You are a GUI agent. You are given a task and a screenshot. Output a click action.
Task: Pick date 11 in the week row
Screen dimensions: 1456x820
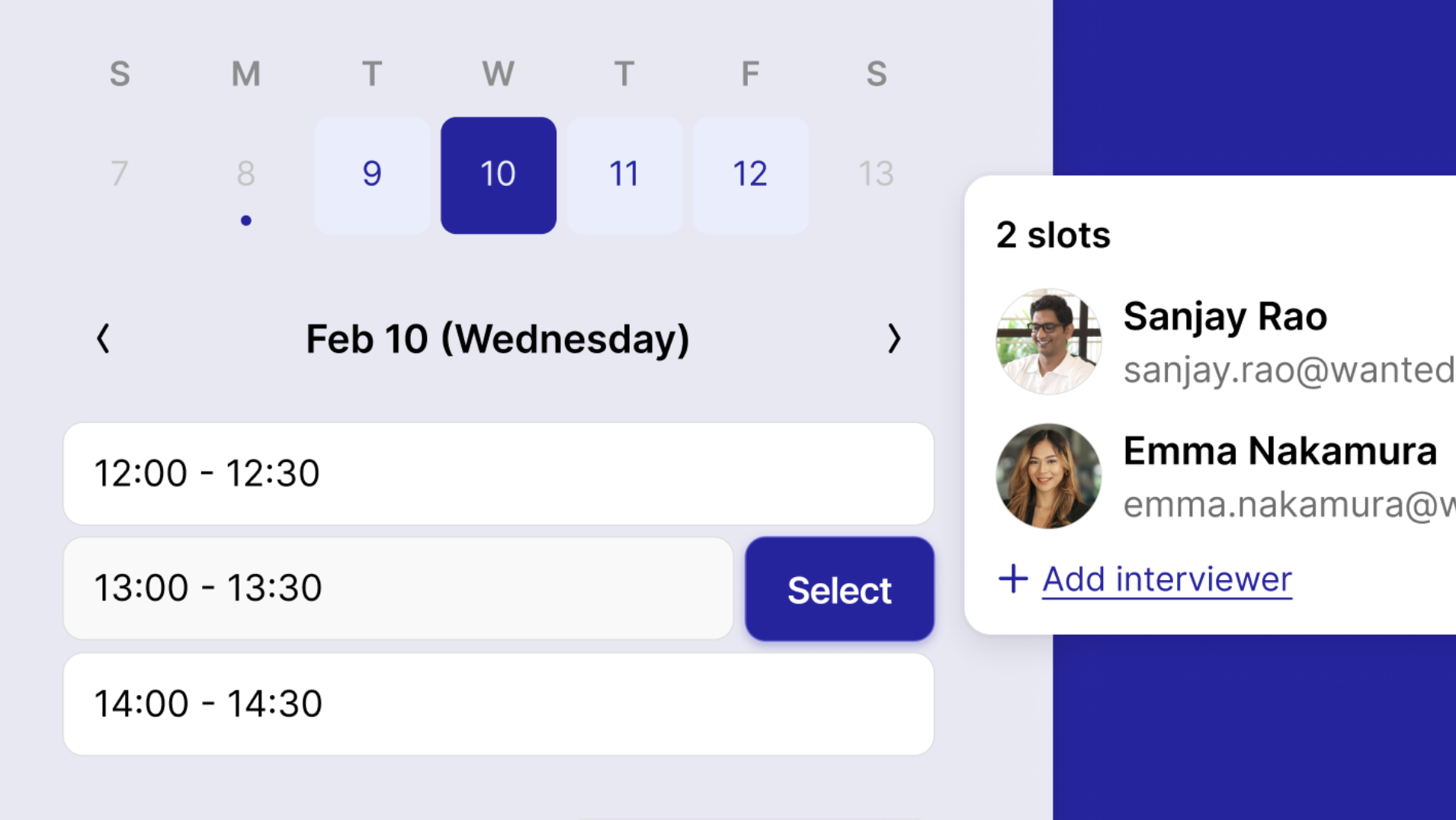624,175
